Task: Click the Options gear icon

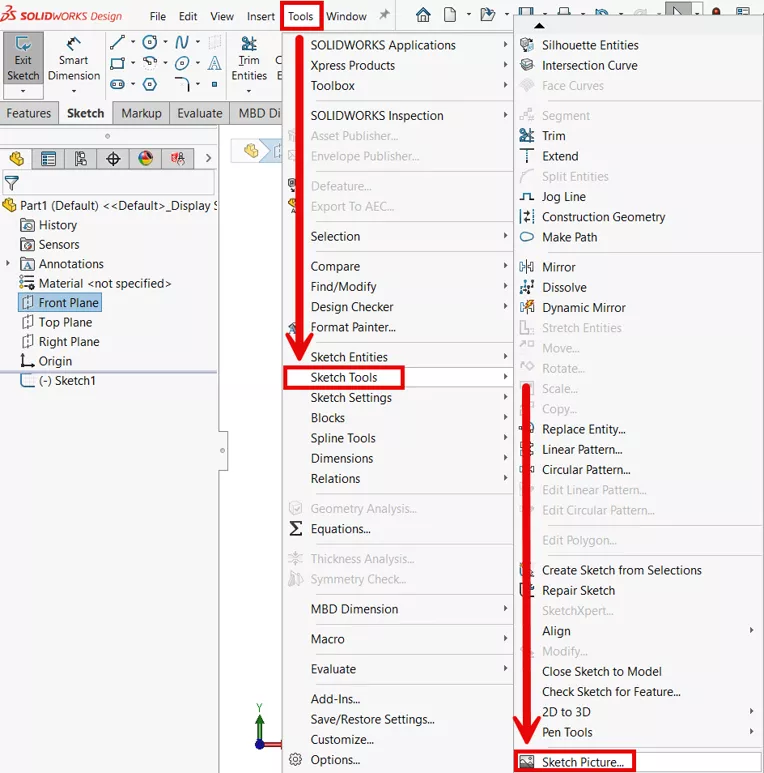Action: (x=295, y=760)
